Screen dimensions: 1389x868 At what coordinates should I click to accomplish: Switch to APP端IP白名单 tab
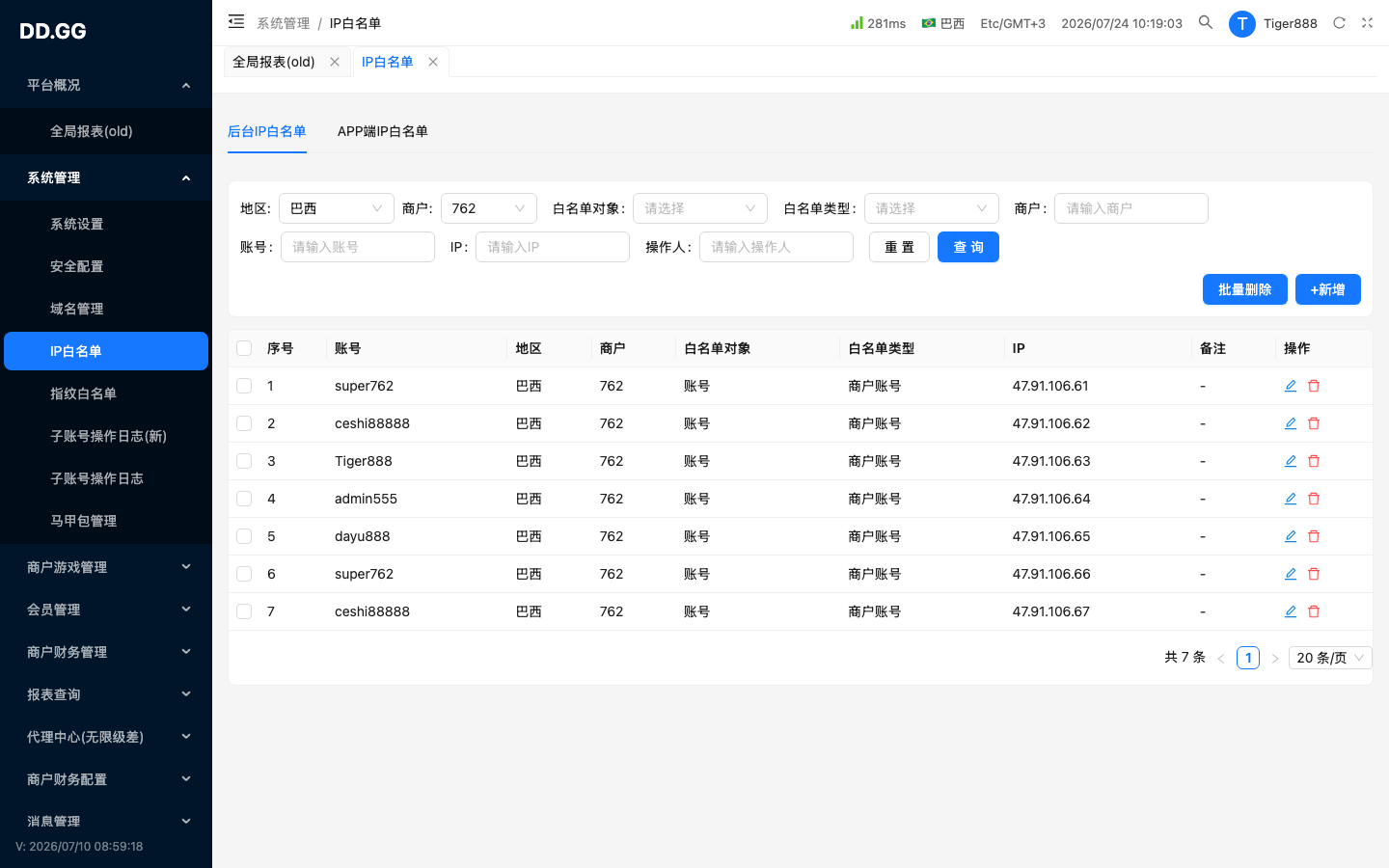coord(383,131)
